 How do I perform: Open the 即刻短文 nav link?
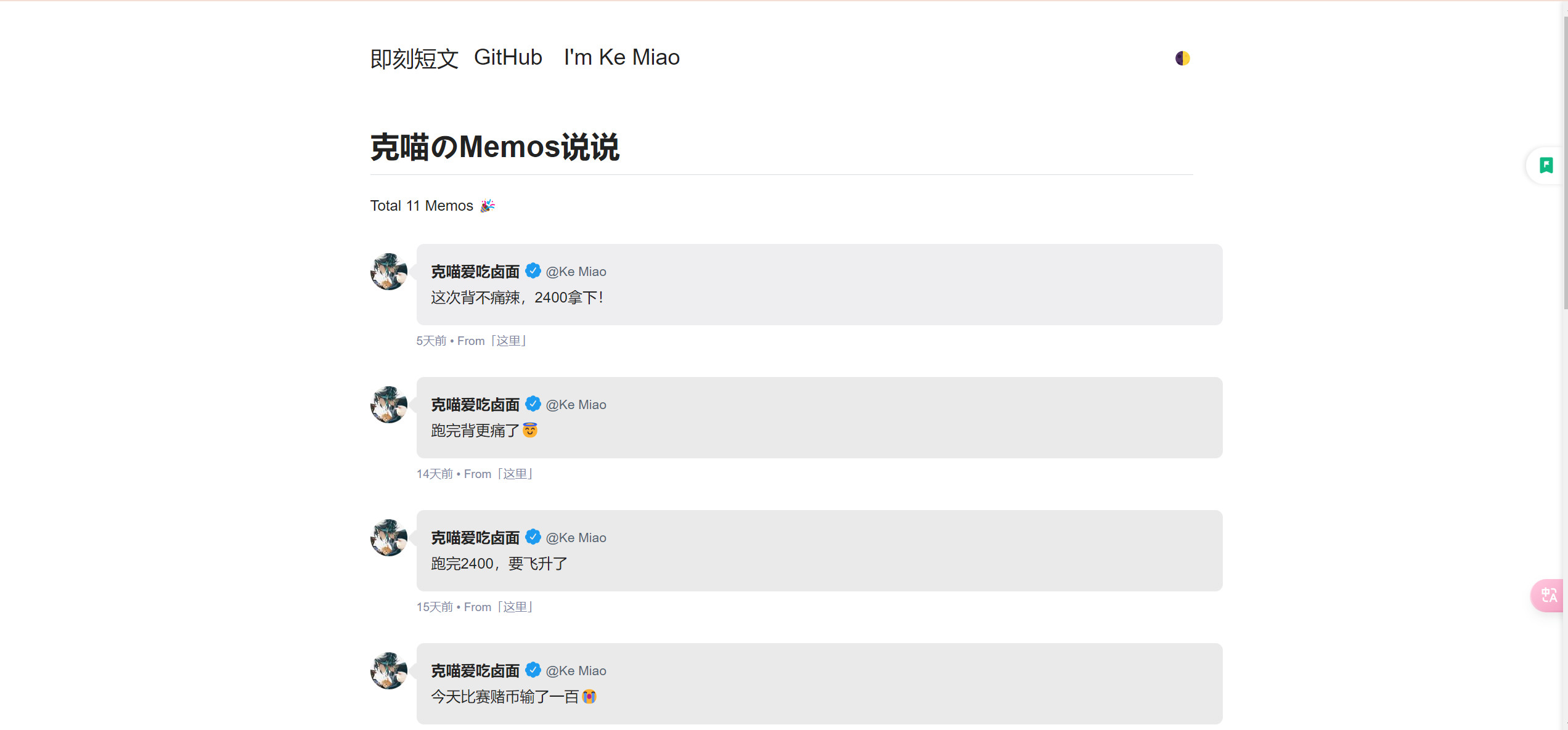pos(414,59)
